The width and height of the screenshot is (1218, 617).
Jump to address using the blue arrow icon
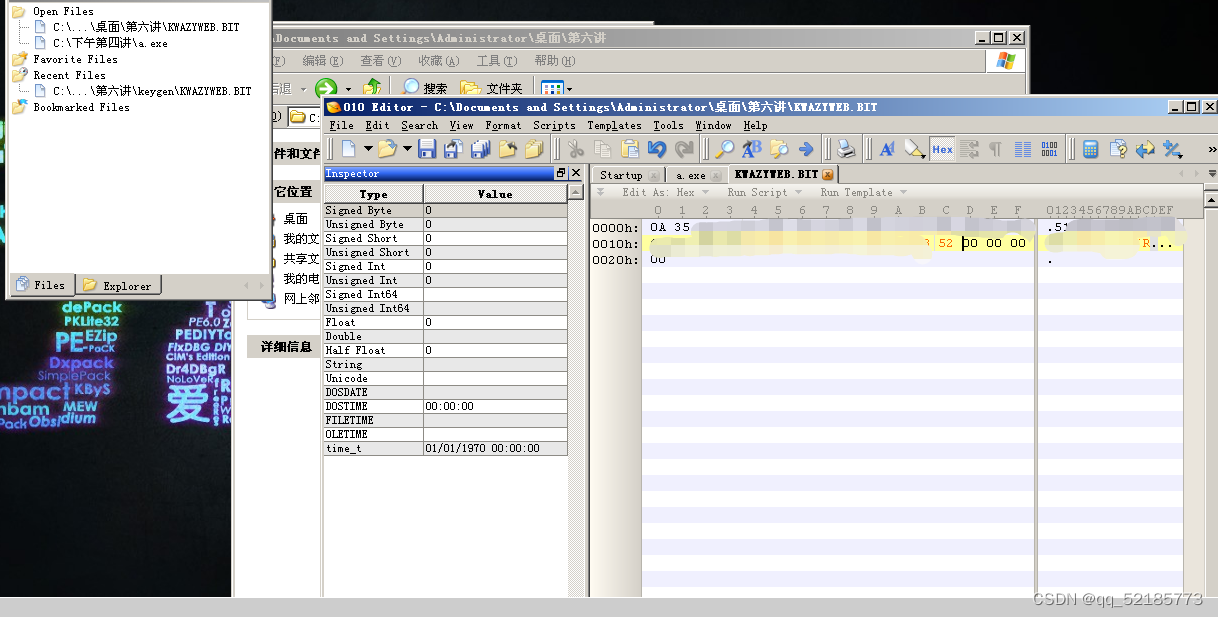[x=806, y=148]
